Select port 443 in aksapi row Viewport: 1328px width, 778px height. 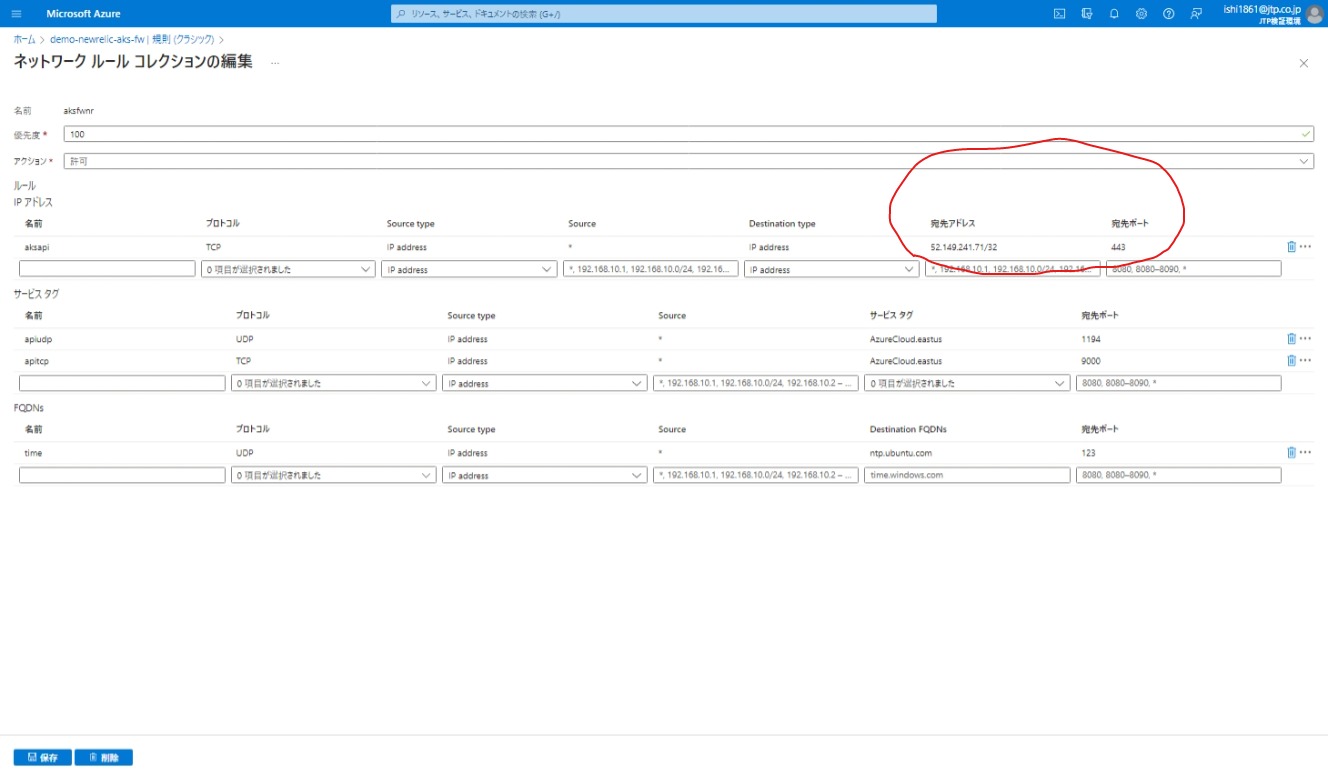pyautogui.click(x=1118, y=247)
